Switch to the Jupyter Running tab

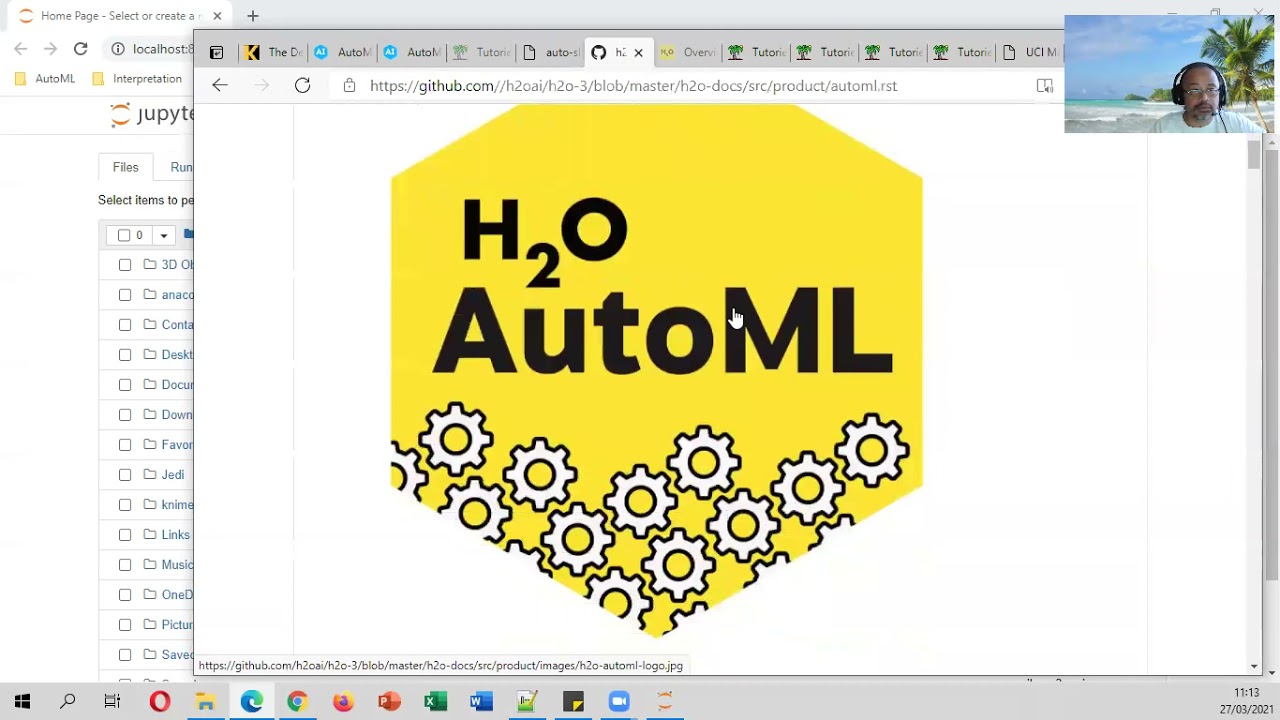[x=181, y=167]
